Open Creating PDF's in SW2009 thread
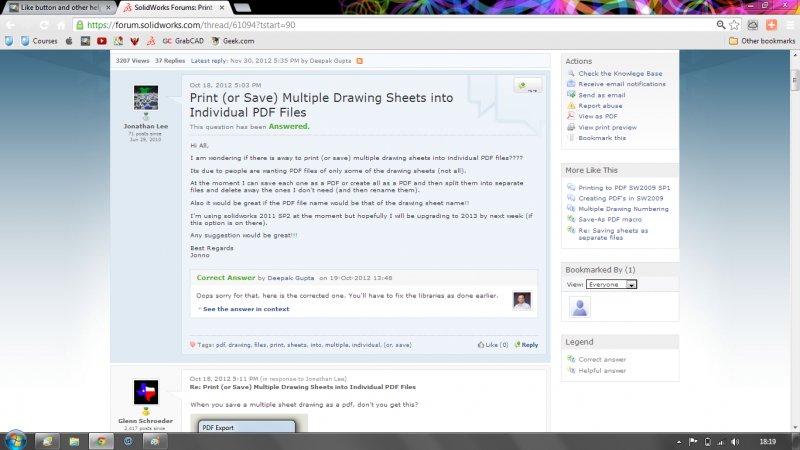 coord(621,198)
